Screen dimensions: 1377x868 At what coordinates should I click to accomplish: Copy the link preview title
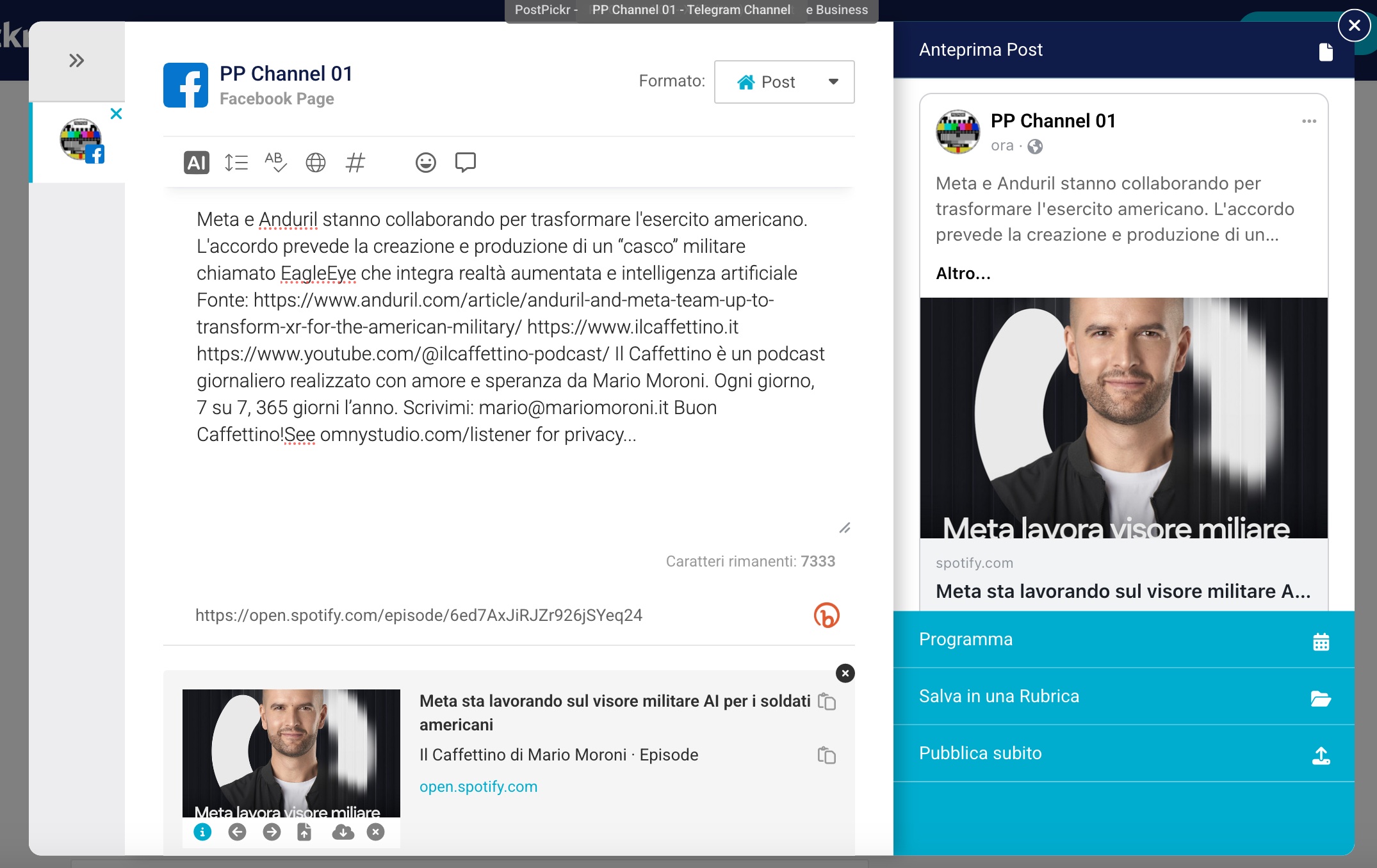pyautogui.click(x=826, y=702)
